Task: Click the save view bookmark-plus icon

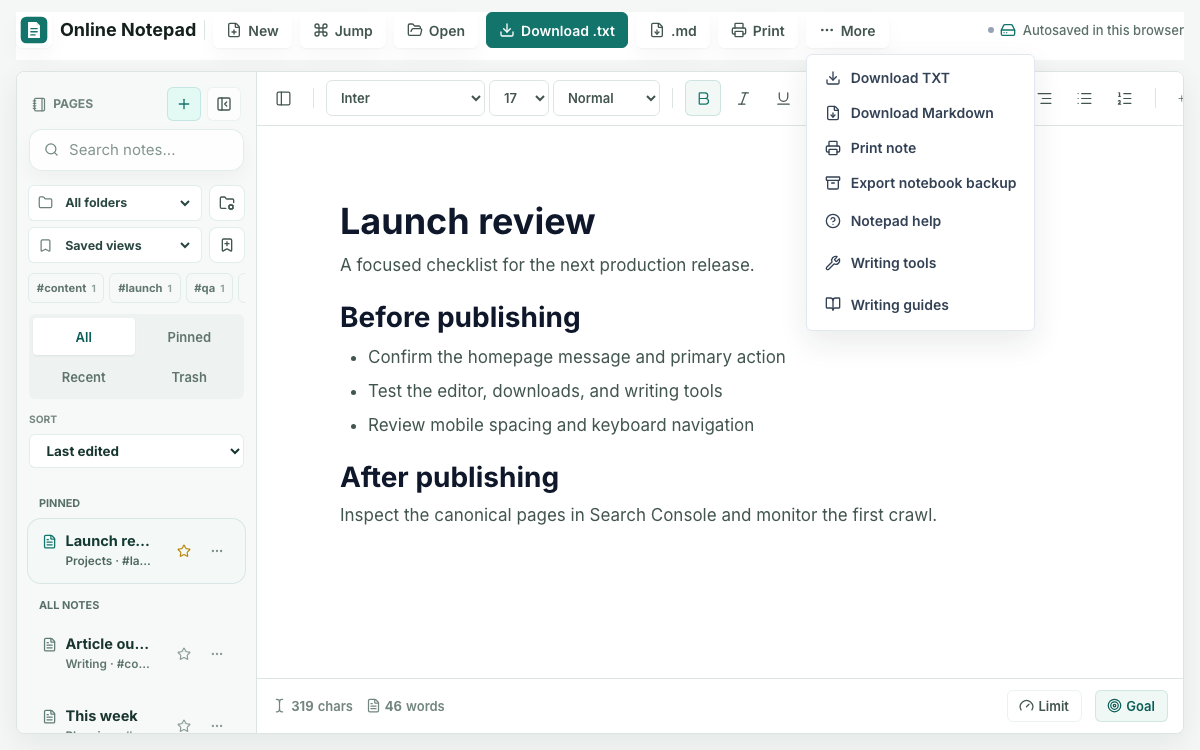Action: 227,245
